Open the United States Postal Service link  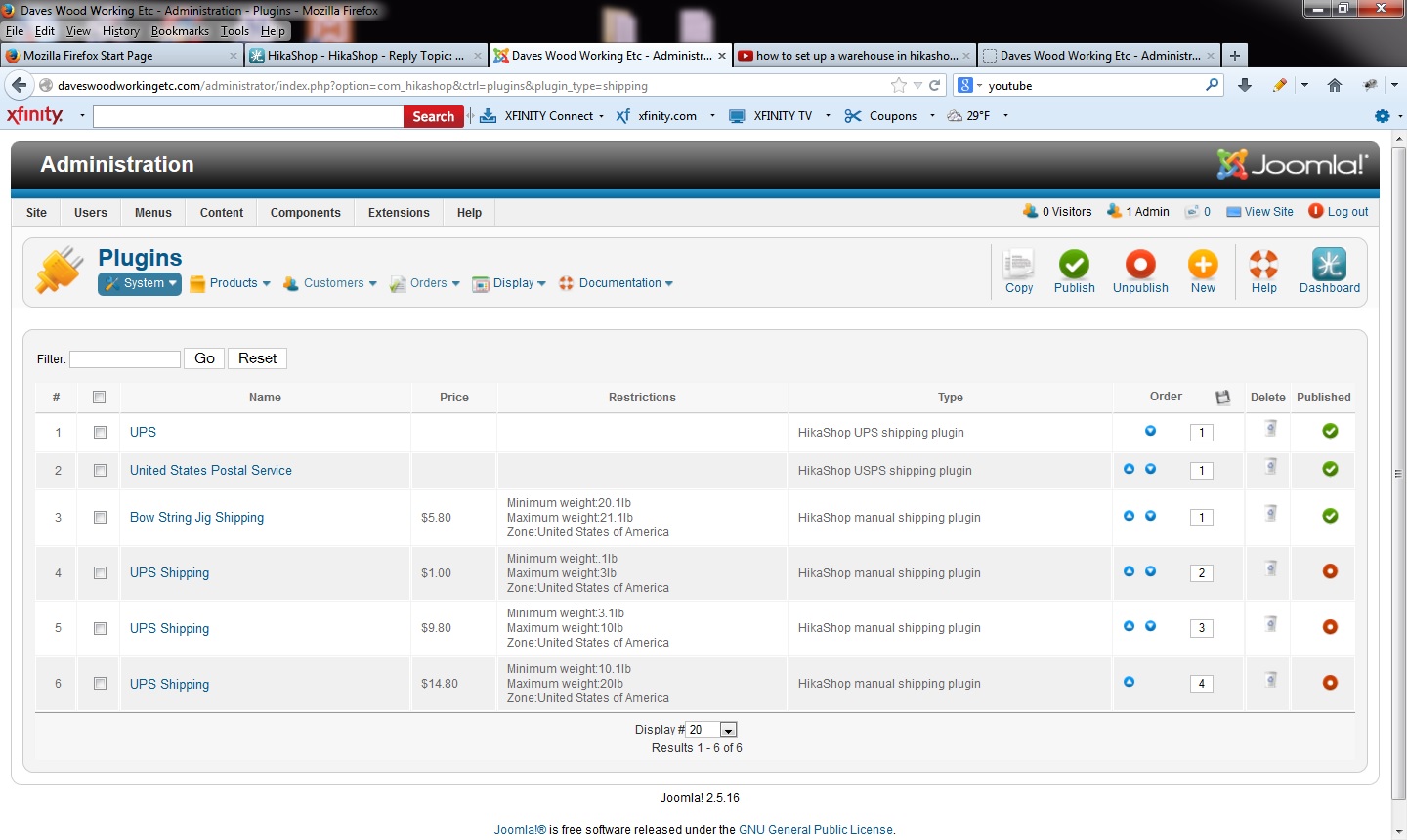coord(211,471)
